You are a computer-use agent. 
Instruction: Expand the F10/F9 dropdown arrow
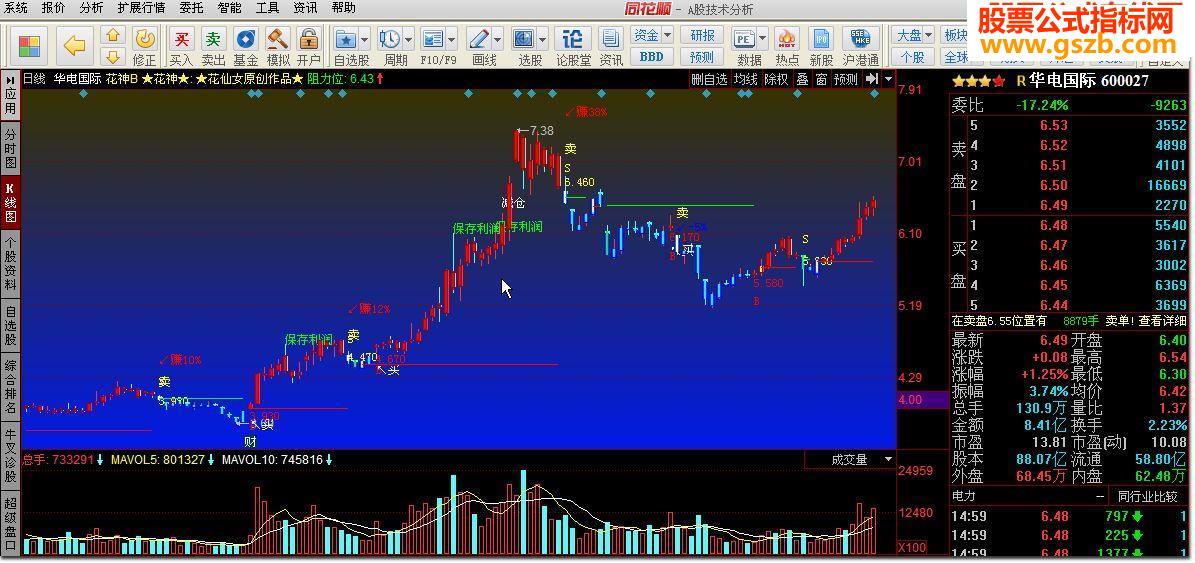[451, 39]
